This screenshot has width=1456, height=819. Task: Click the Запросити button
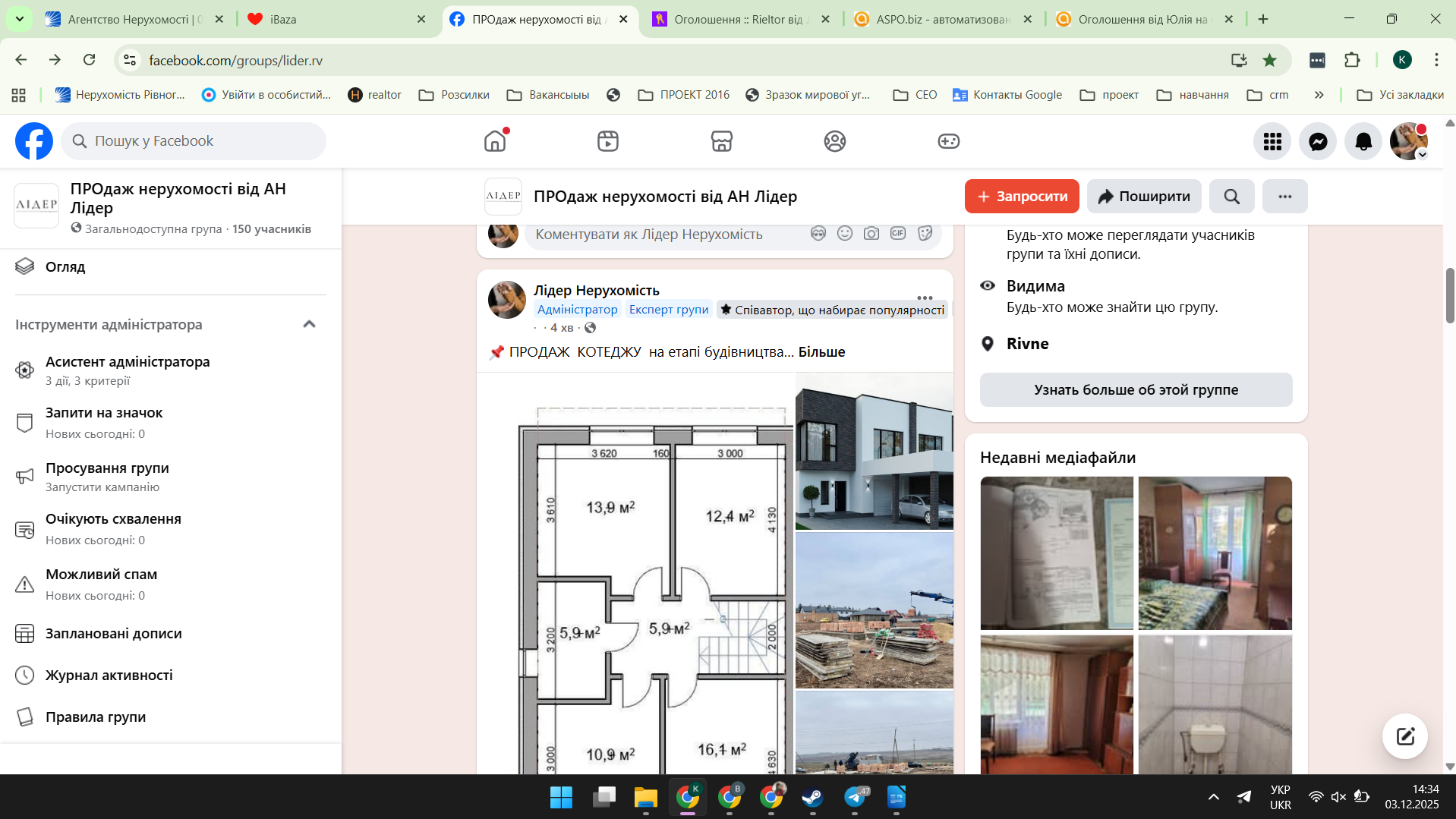pyautogui.click(x=1022, y=197)
